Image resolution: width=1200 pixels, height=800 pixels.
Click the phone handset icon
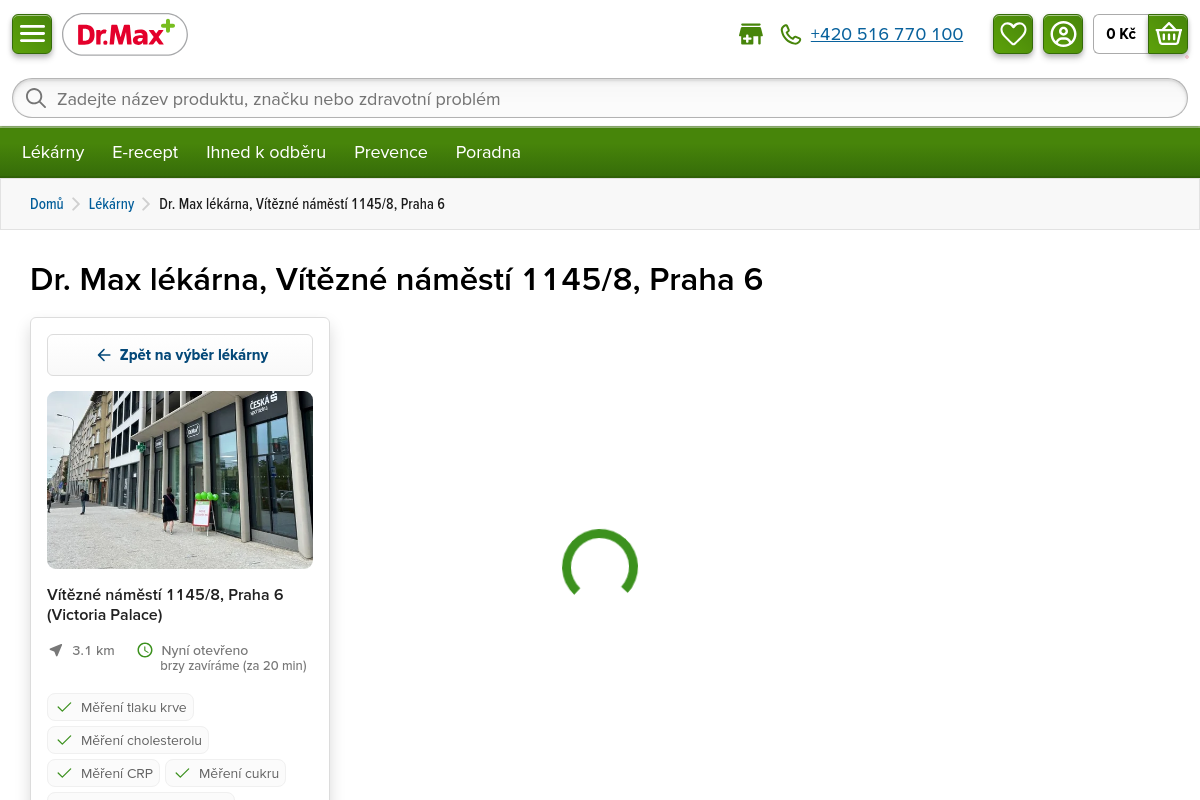(791, 35)
